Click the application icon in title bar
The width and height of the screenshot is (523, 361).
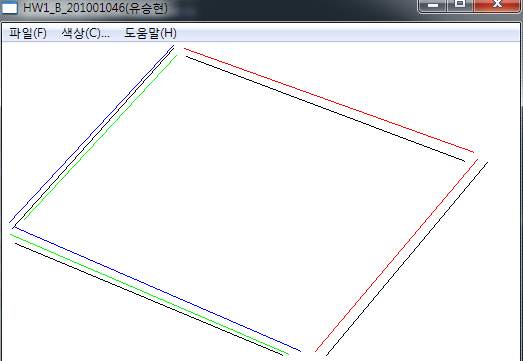click(x=9, y=7)
